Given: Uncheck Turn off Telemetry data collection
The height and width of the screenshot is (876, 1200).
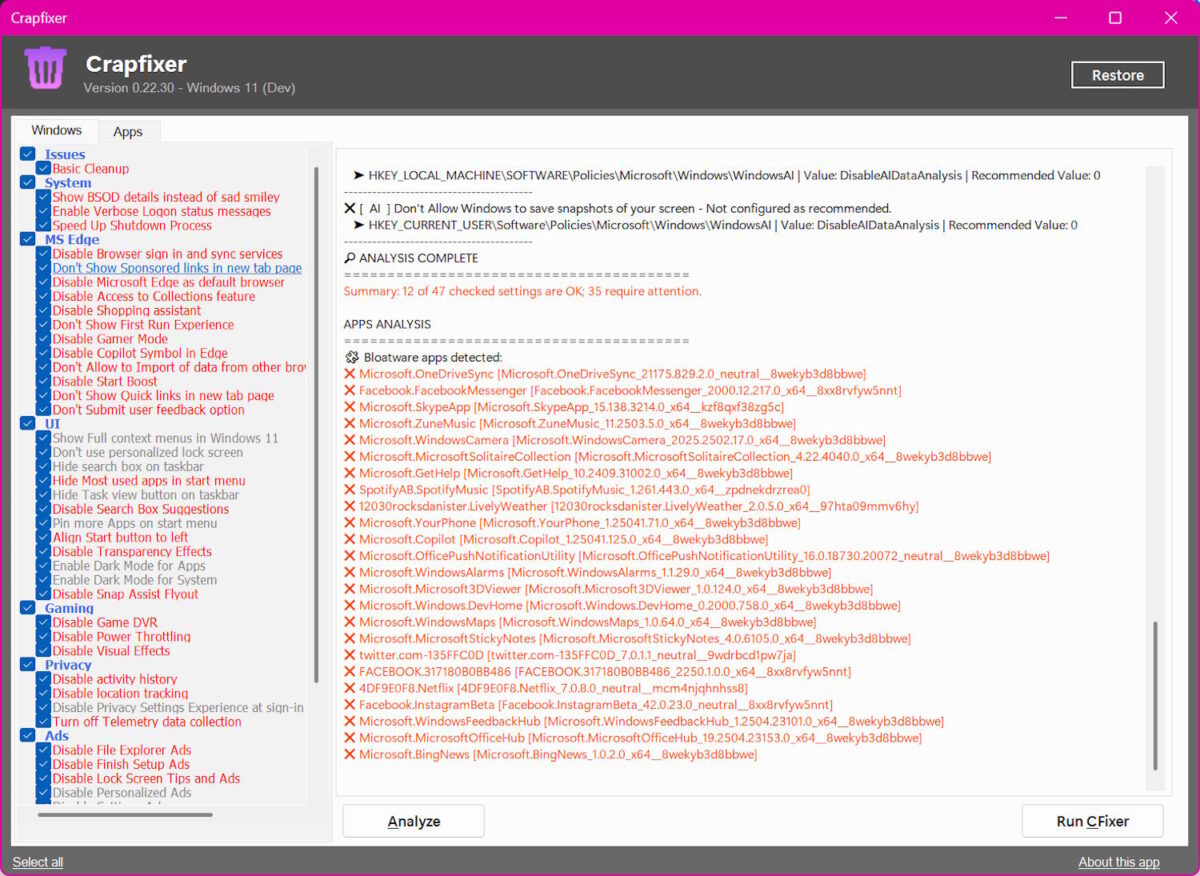Looking at the screenshot, I should point(42,721).
